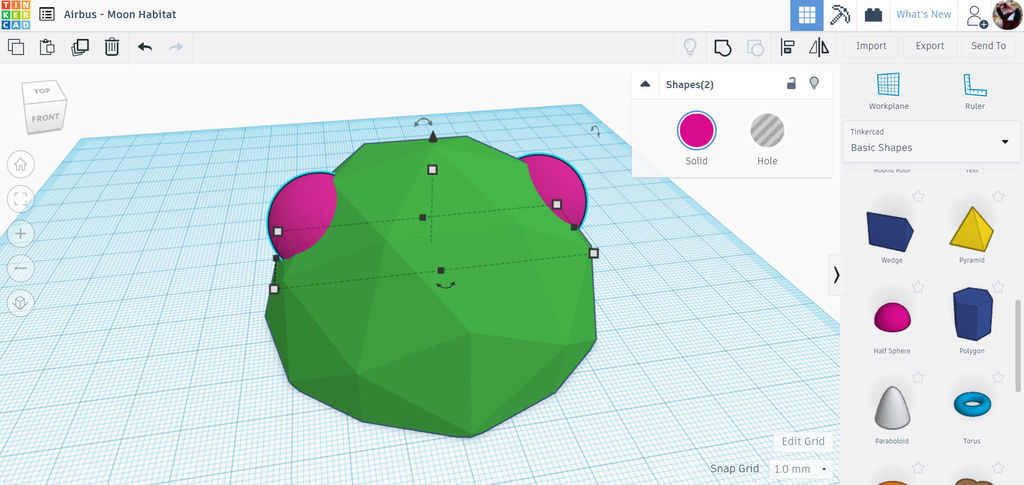Hide selected shapes via the Shapes panel lightbulb
The image size is (1024, 485).
[814, 84]
